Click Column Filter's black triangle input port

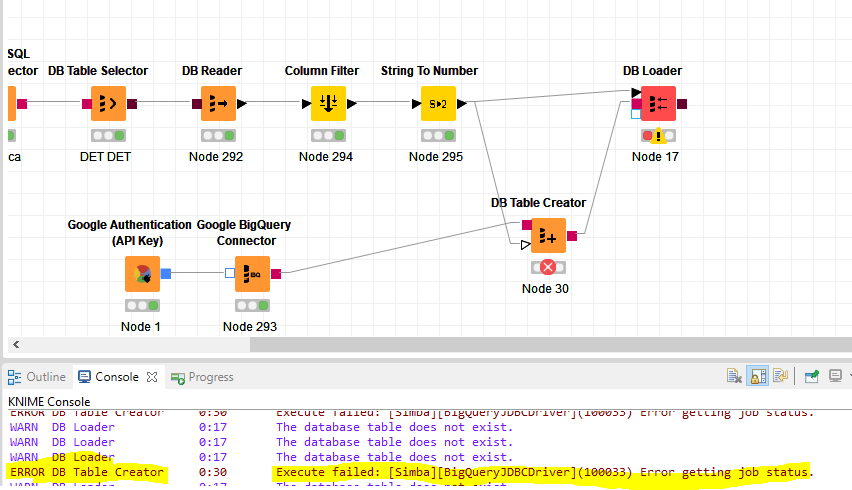[306, 104]
